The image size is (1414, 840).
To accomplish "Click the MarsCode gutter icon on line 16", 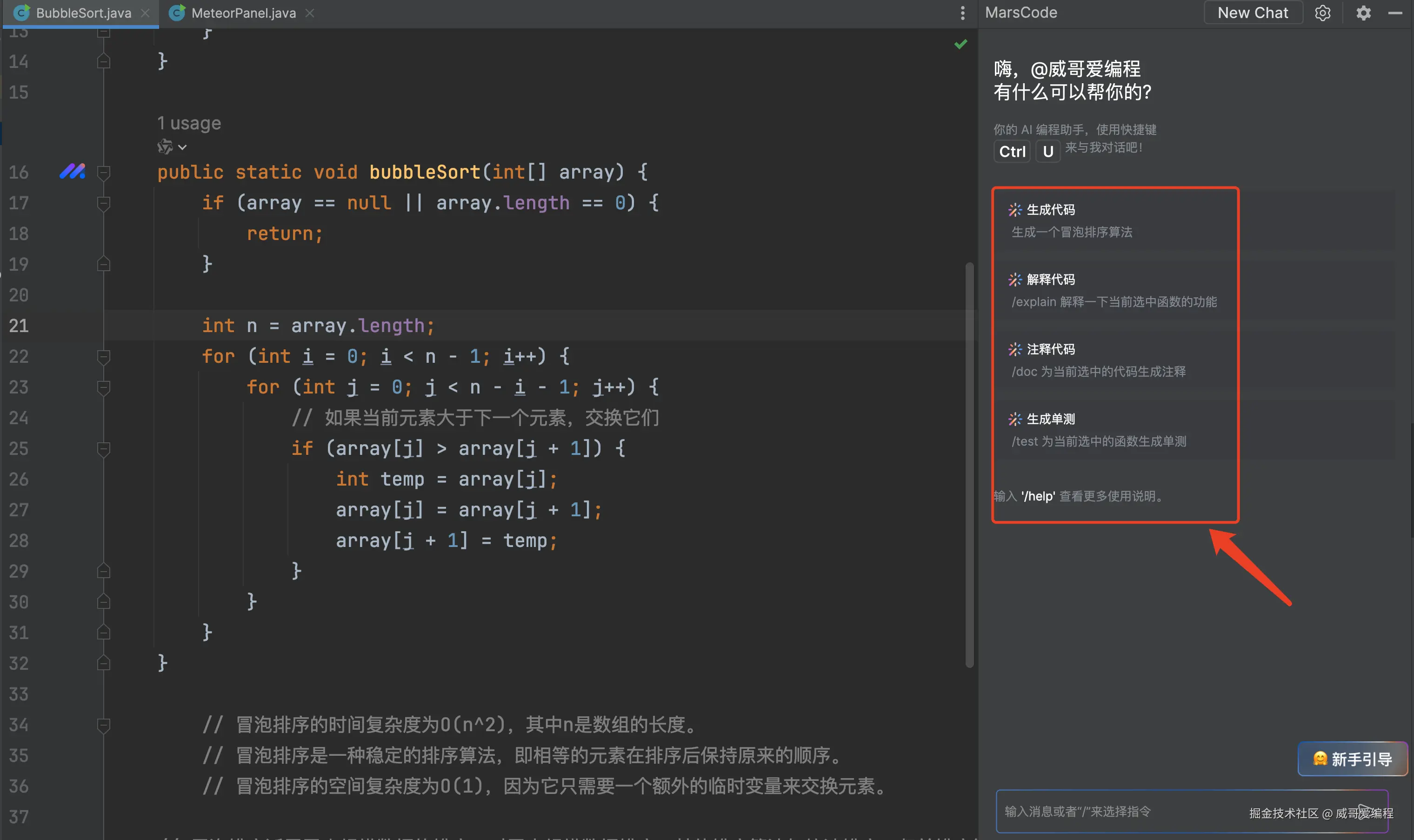I will click(73, 171).
